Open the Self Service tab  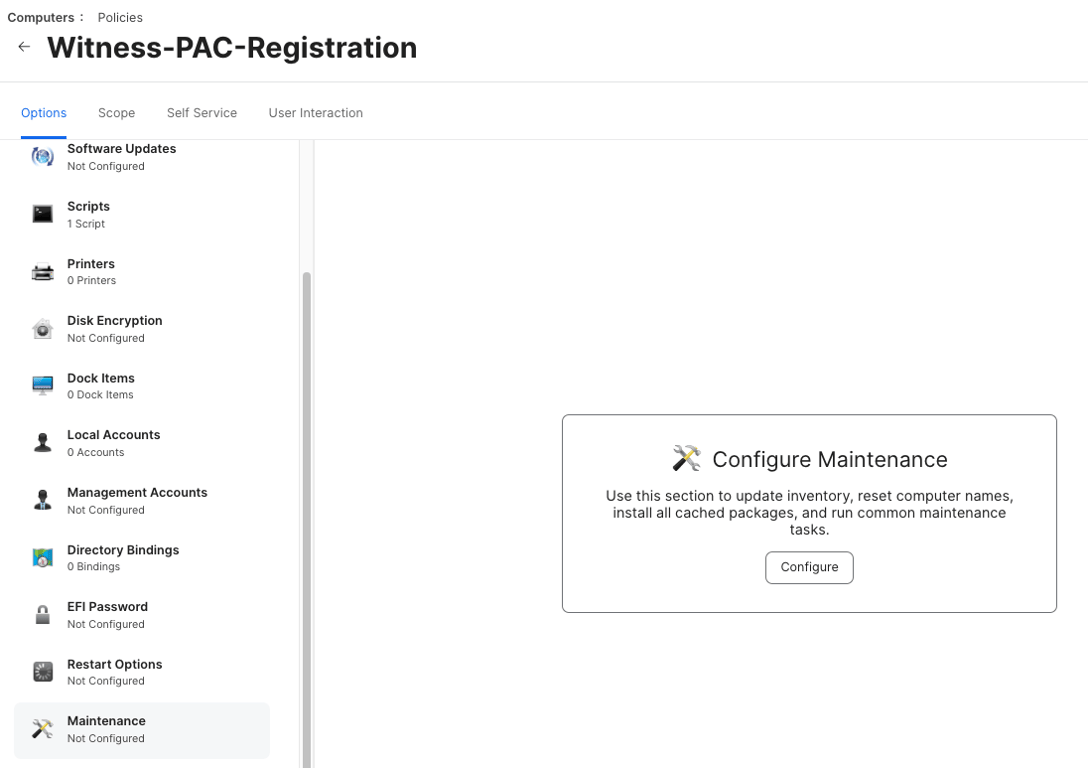[202, 113]
